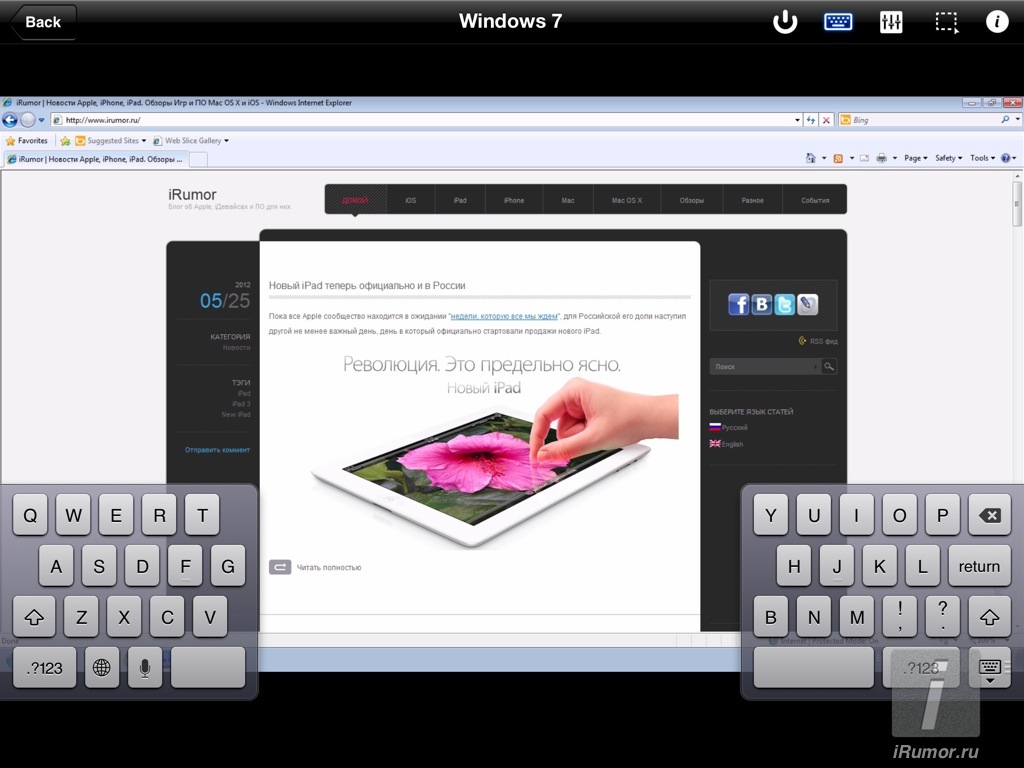Open the Twitter social icon
This screenshot has height=768, width=1024.
coord(784,304)
